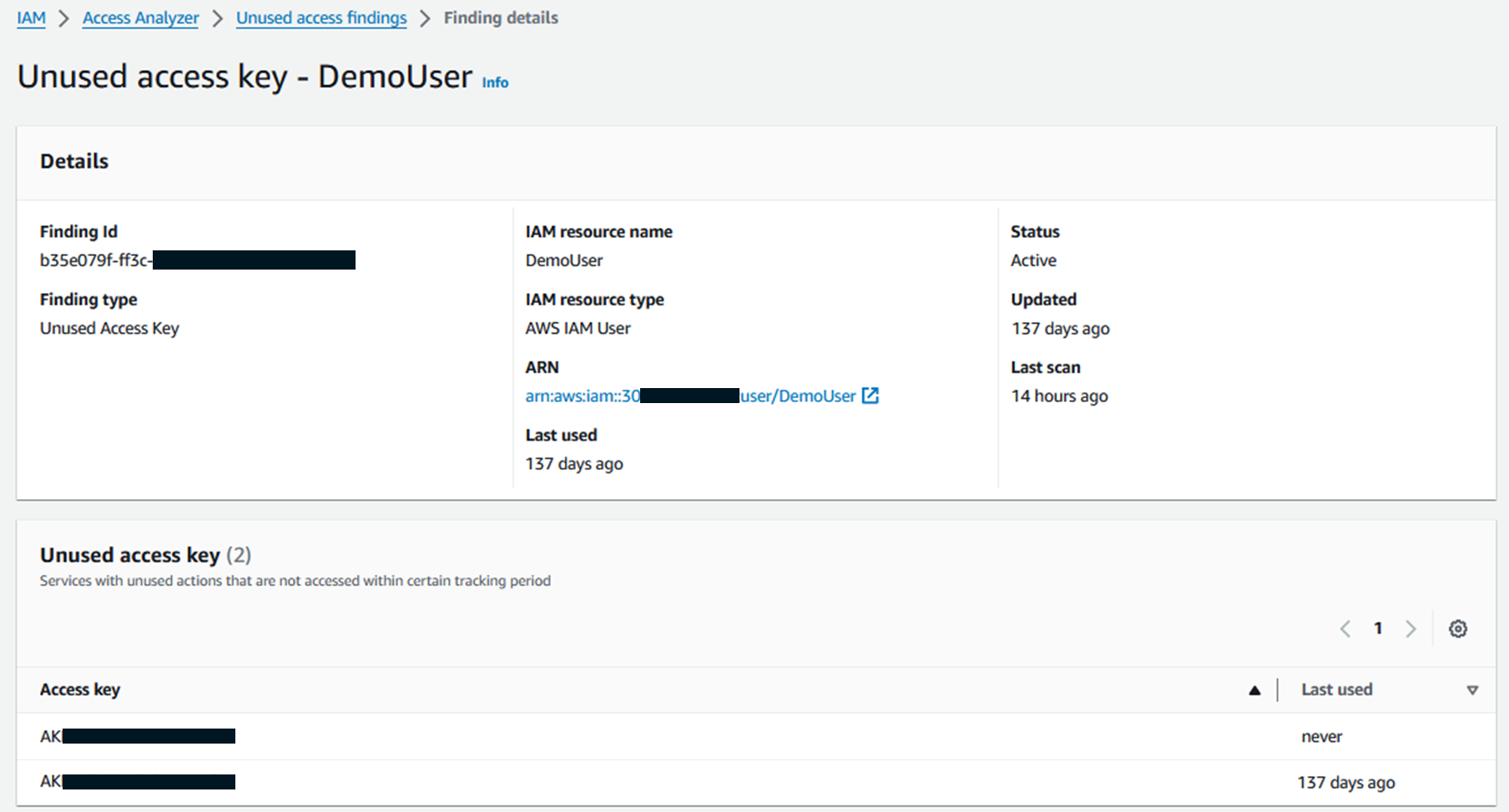Click the access key row last used never

(x=138, y=736)
